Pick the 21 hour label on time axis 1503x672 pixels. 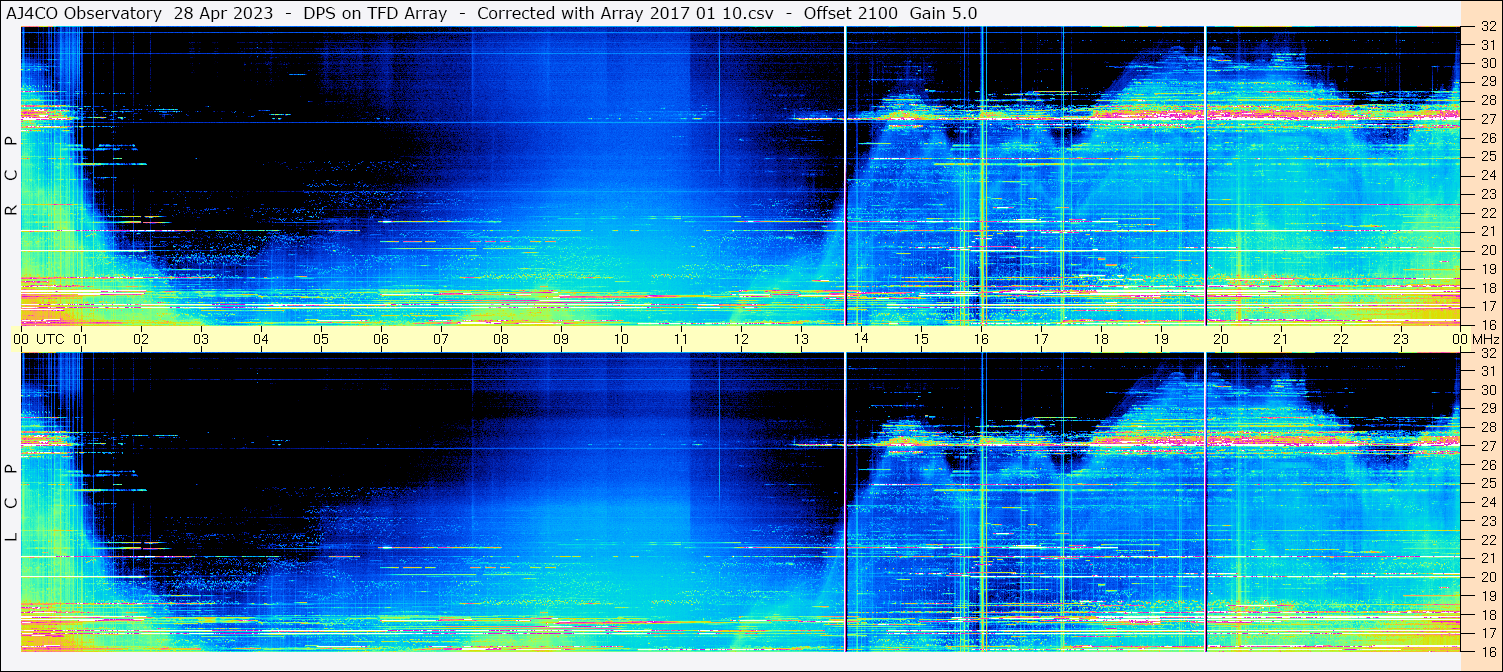1281,339
